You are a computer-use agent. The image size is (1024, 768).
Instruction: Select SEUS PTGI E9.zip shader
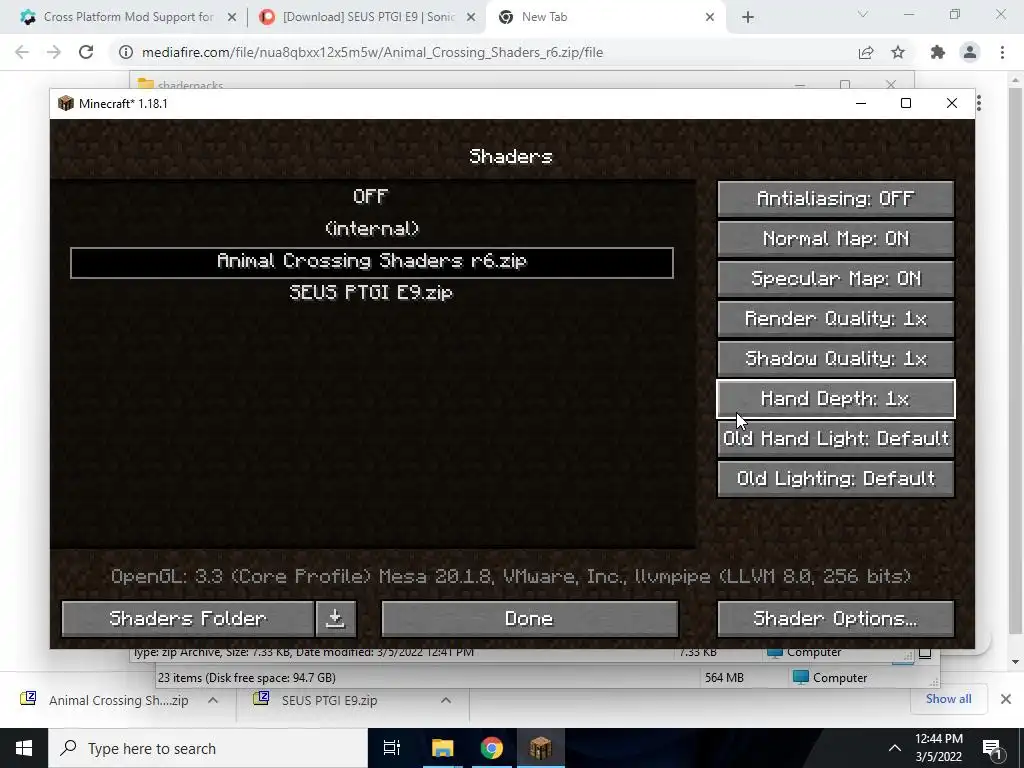[x=371, y=293]
